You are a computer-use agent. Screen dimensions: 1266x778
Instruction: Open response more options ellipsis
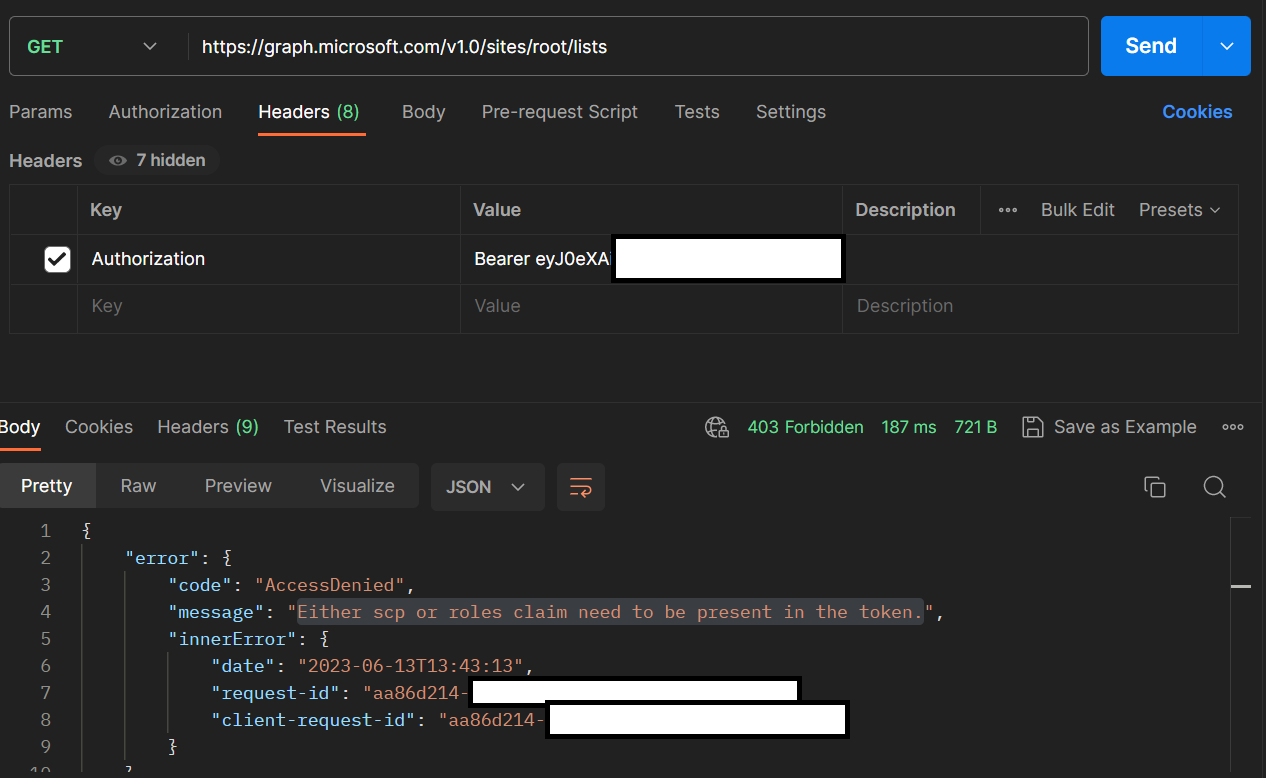coord(1233,427)
